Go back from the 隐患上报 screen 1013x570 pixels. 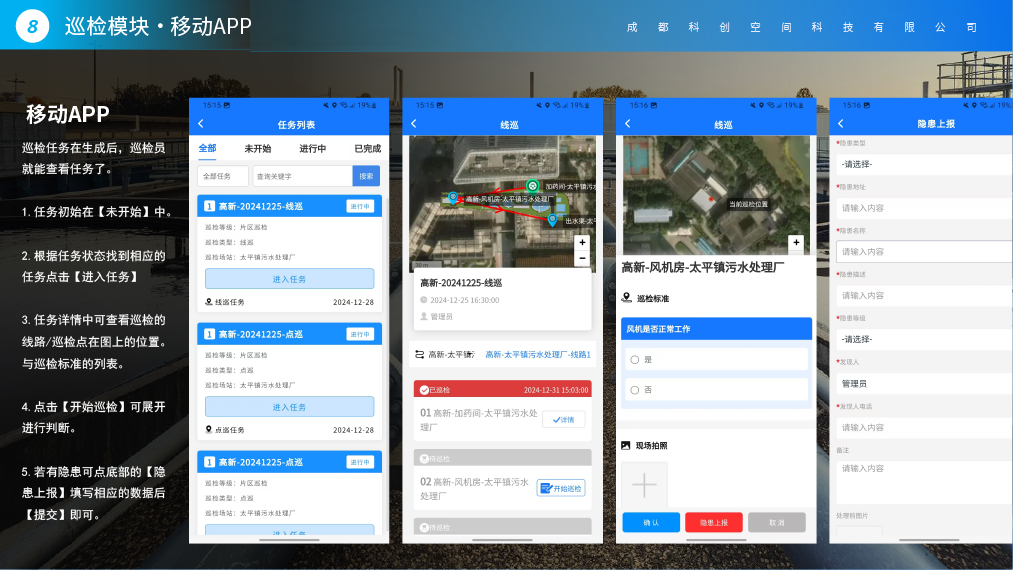tap(841, 124)
